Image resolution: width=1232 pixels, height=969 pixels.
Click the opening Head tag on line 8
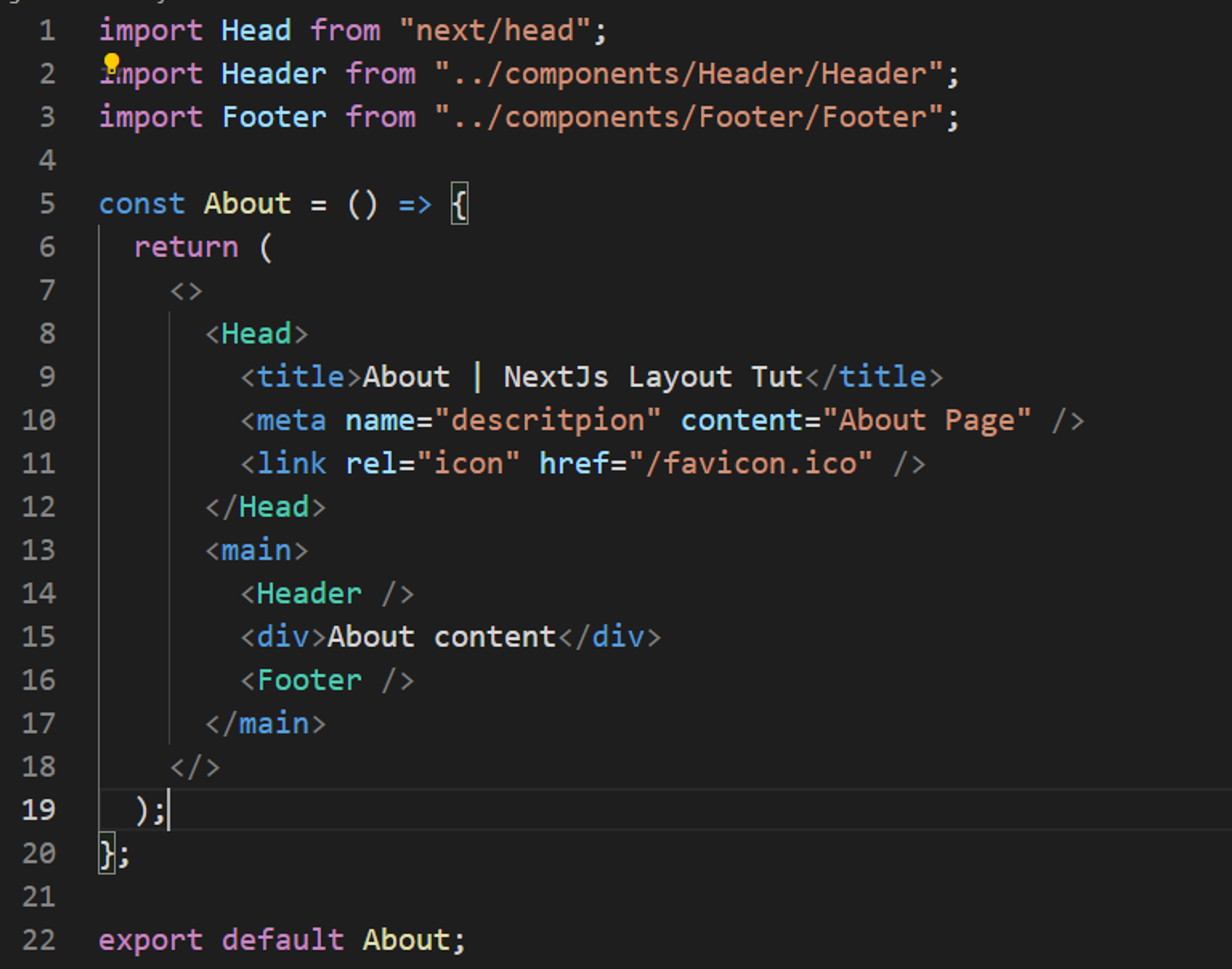click(x=256, y=334)
